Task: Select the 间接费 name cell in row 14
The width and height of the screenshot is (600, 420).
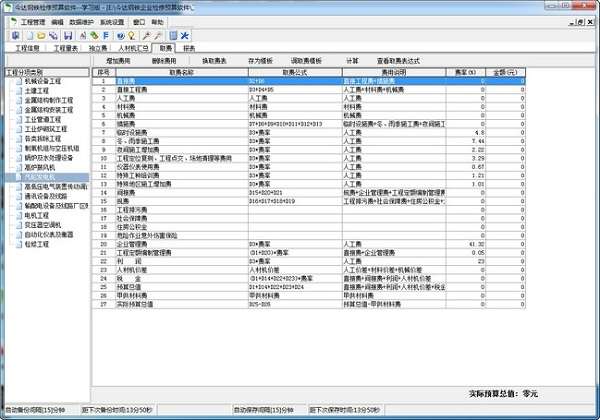Action: click(182, 192)
